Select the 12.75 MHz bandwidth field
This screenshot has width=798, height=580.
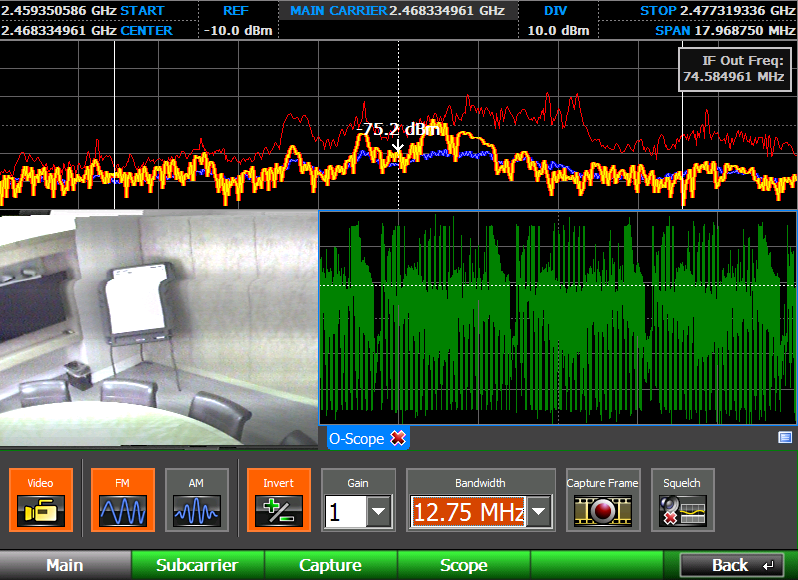point(468,511)
